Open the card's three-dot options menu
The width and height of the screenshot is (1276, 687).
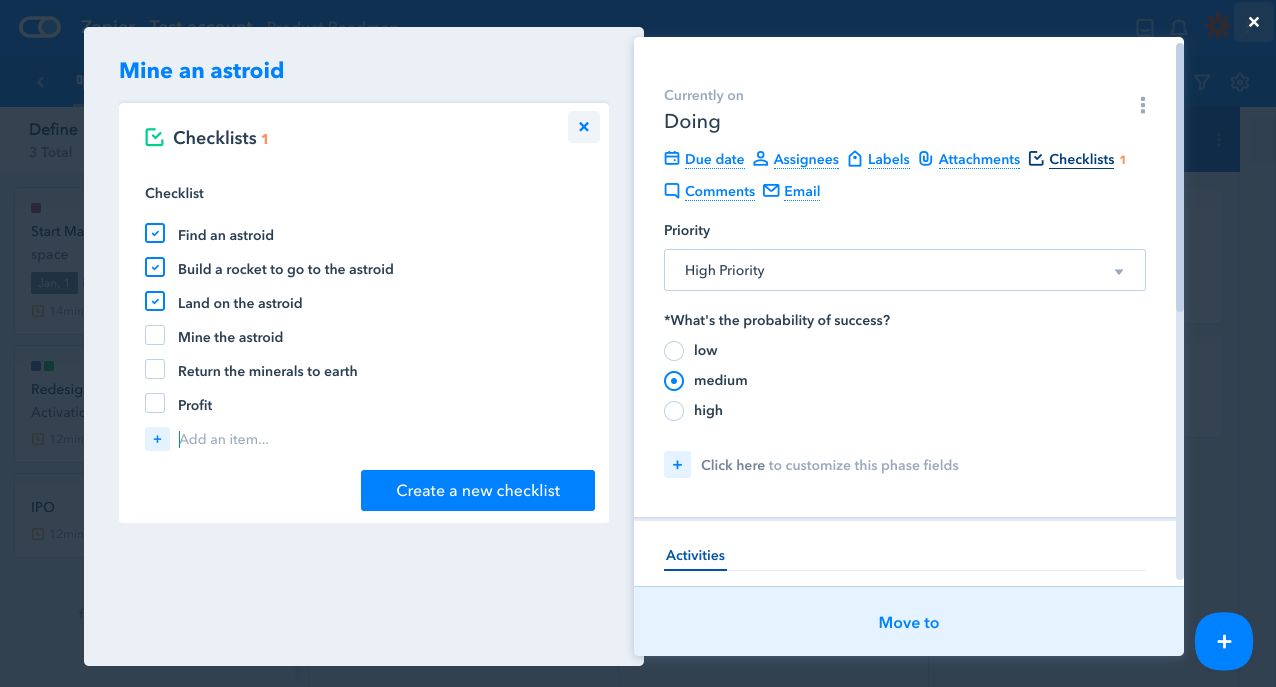click(x=1143, y=106)
